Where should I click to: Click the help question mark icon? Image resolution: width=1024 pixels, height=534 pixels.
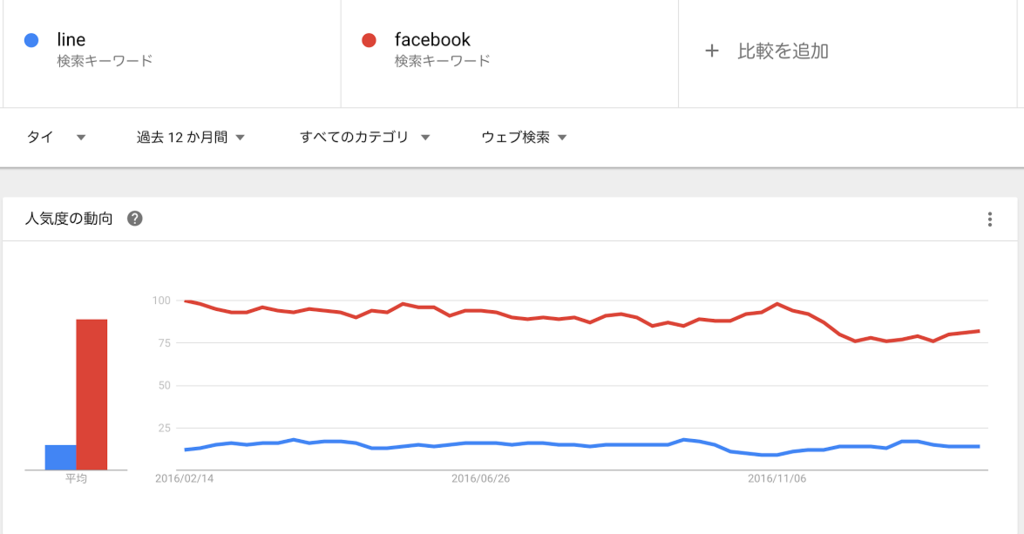(135, 219)
